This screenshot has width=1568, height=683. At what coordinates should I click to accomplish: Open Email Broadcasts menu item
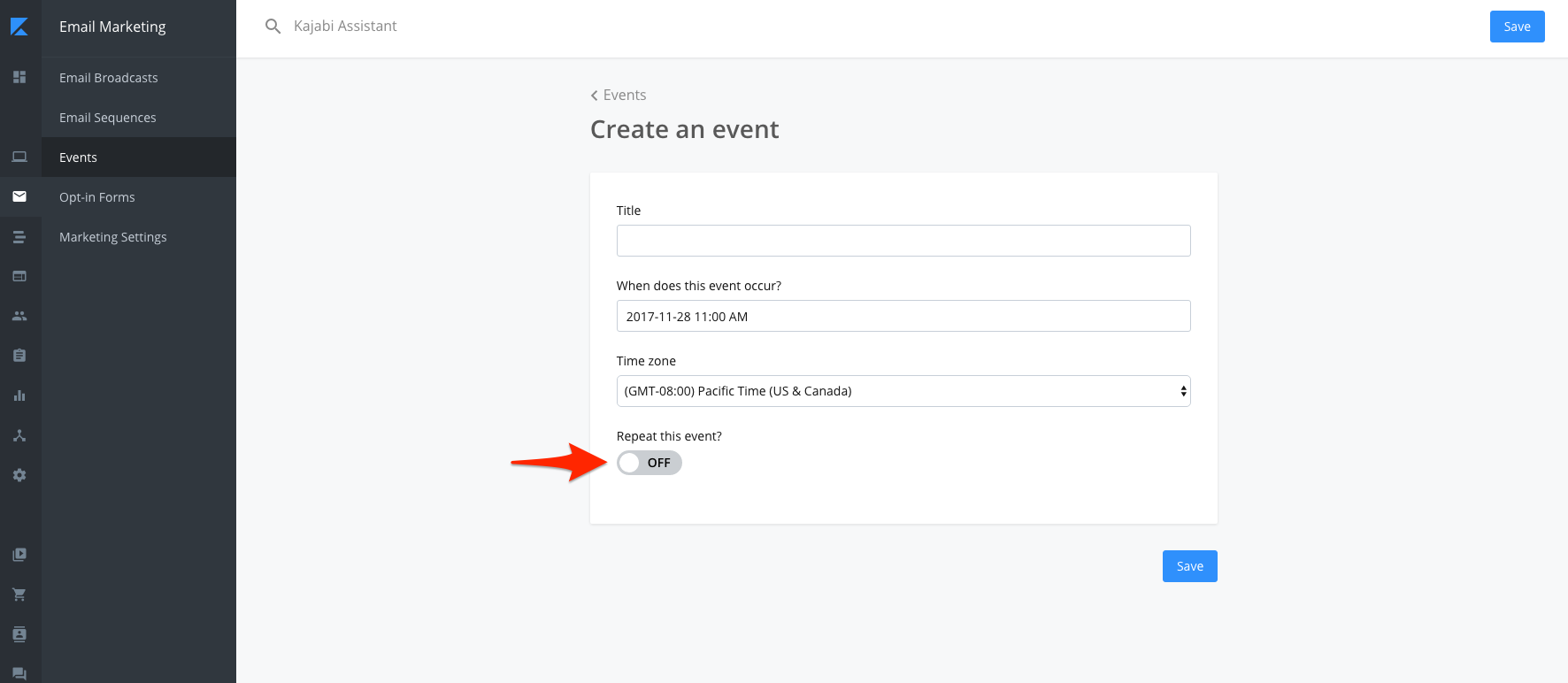coord(109,78)
